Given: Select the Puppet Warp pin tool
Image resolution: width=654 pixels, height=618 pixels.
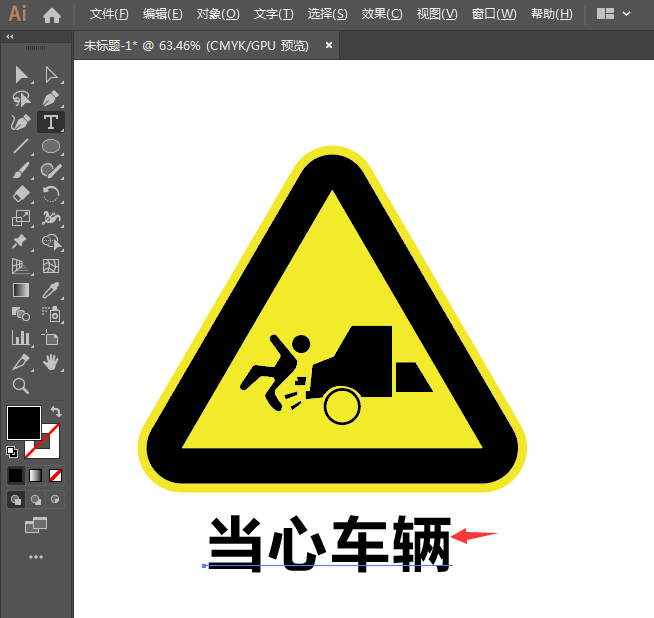Looking at the screenshot, I should 20,242.
